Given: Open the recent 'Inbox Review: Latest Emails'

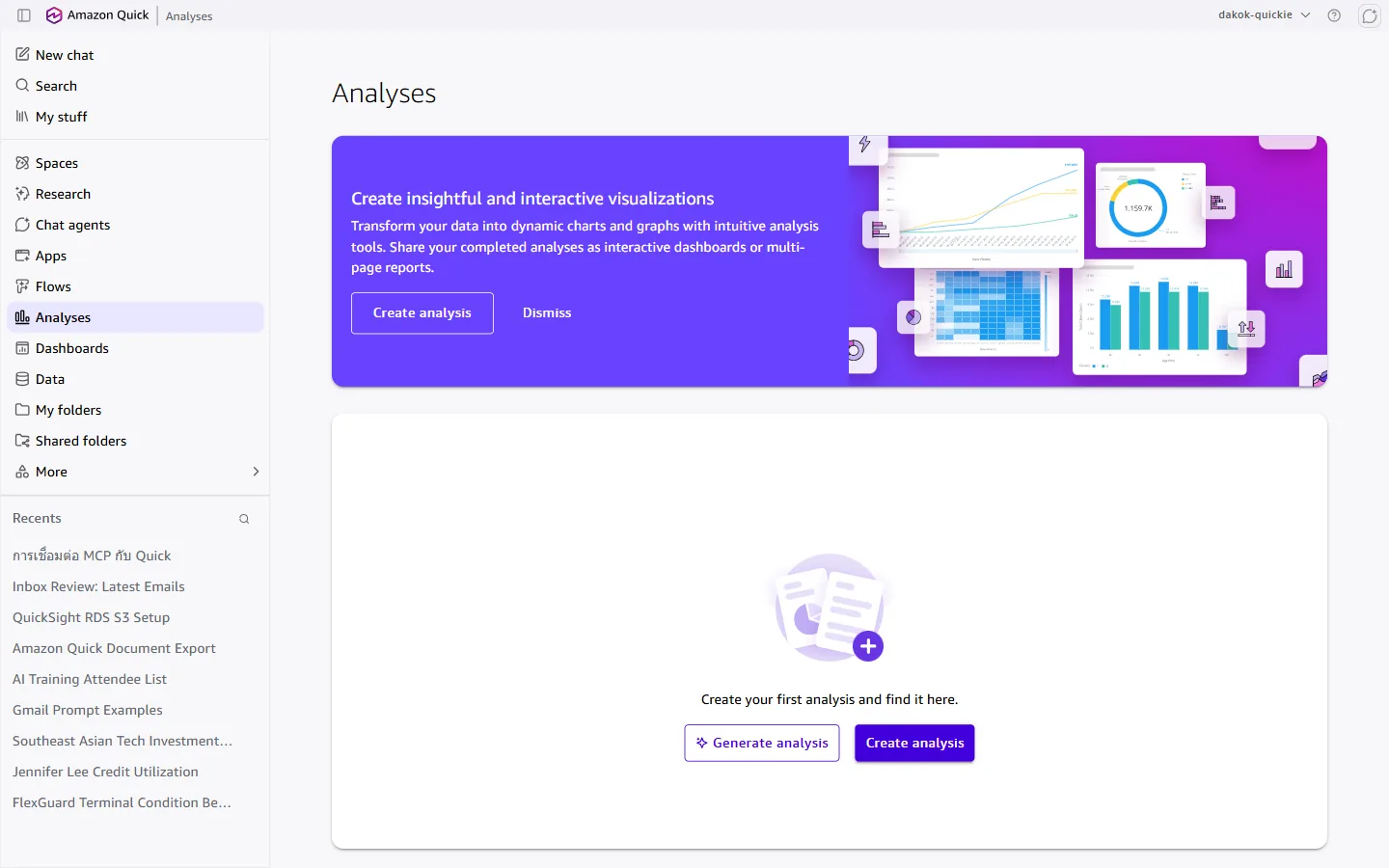Looking at the screenshot, I should click(98, 586).
